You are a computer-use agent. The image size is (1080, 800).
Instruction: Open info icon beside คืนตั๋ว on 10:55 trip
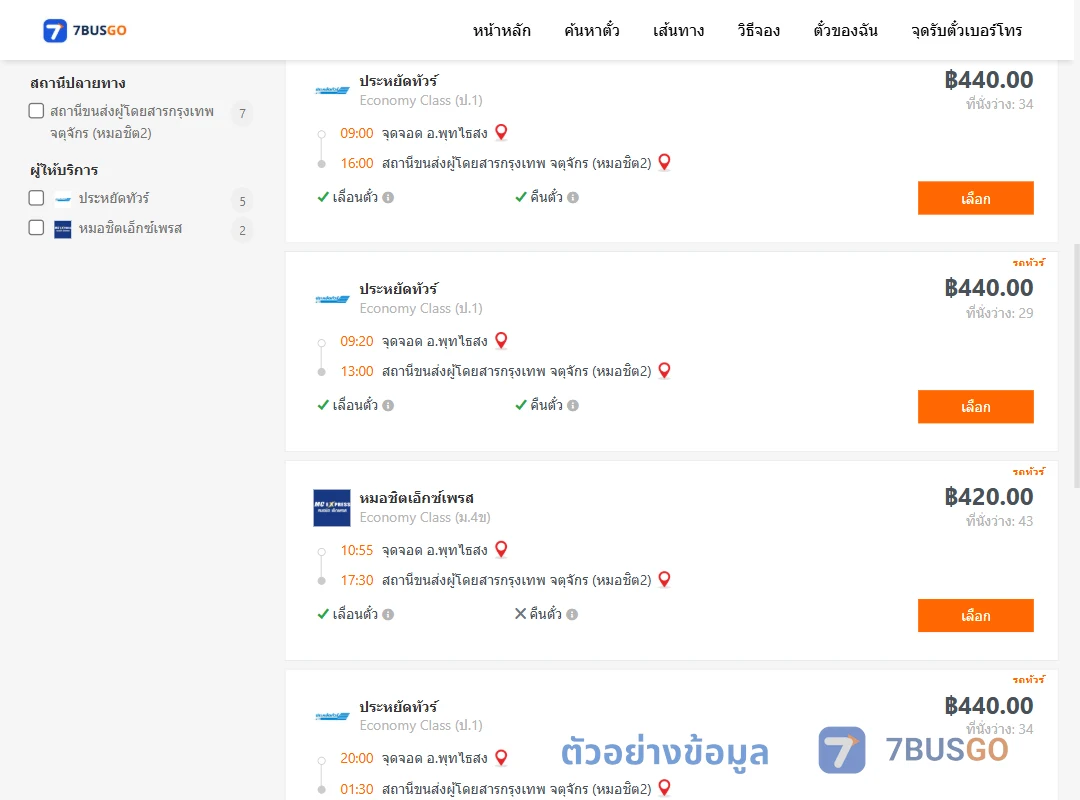tap(572, 615)
